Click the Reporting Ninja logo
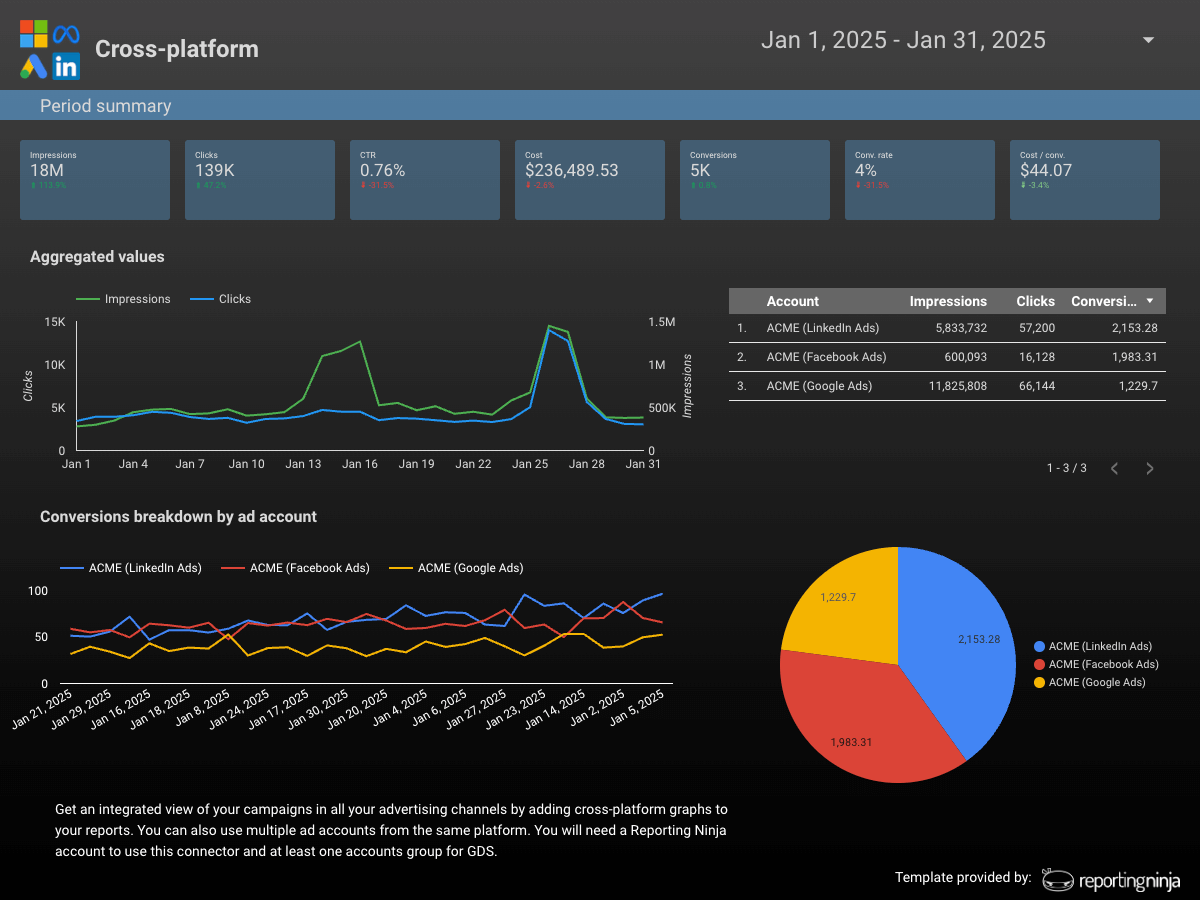Image resolution: width=1200 pixels, height=900 pixels. pyautogui.click(x=1111, y=879)
